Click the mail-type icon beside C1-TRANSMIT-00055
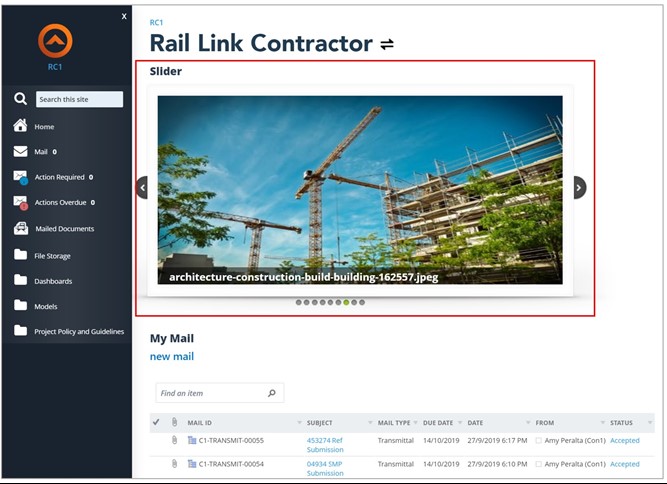This screenshot has width=667, height=484. (x=192, y=440)
